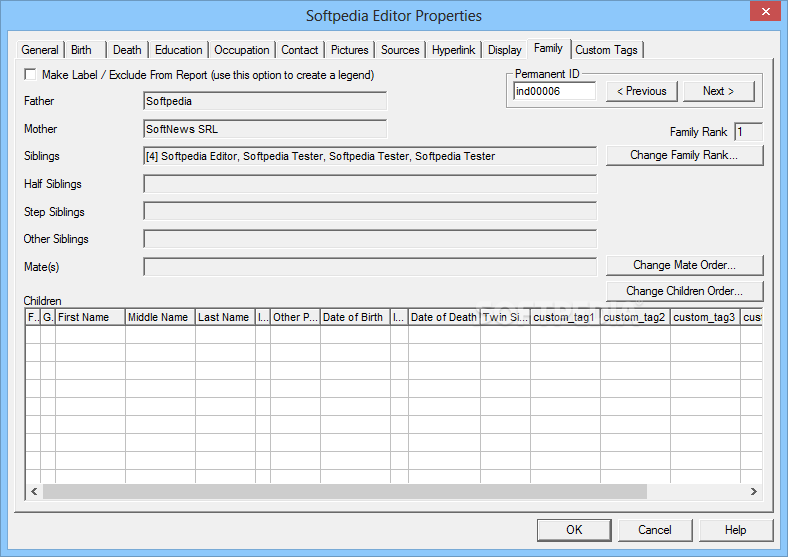This screenshot has width=788, height=557.
Task: Click the Mother field showing SoftNews SRL
Action: (265, 129)
